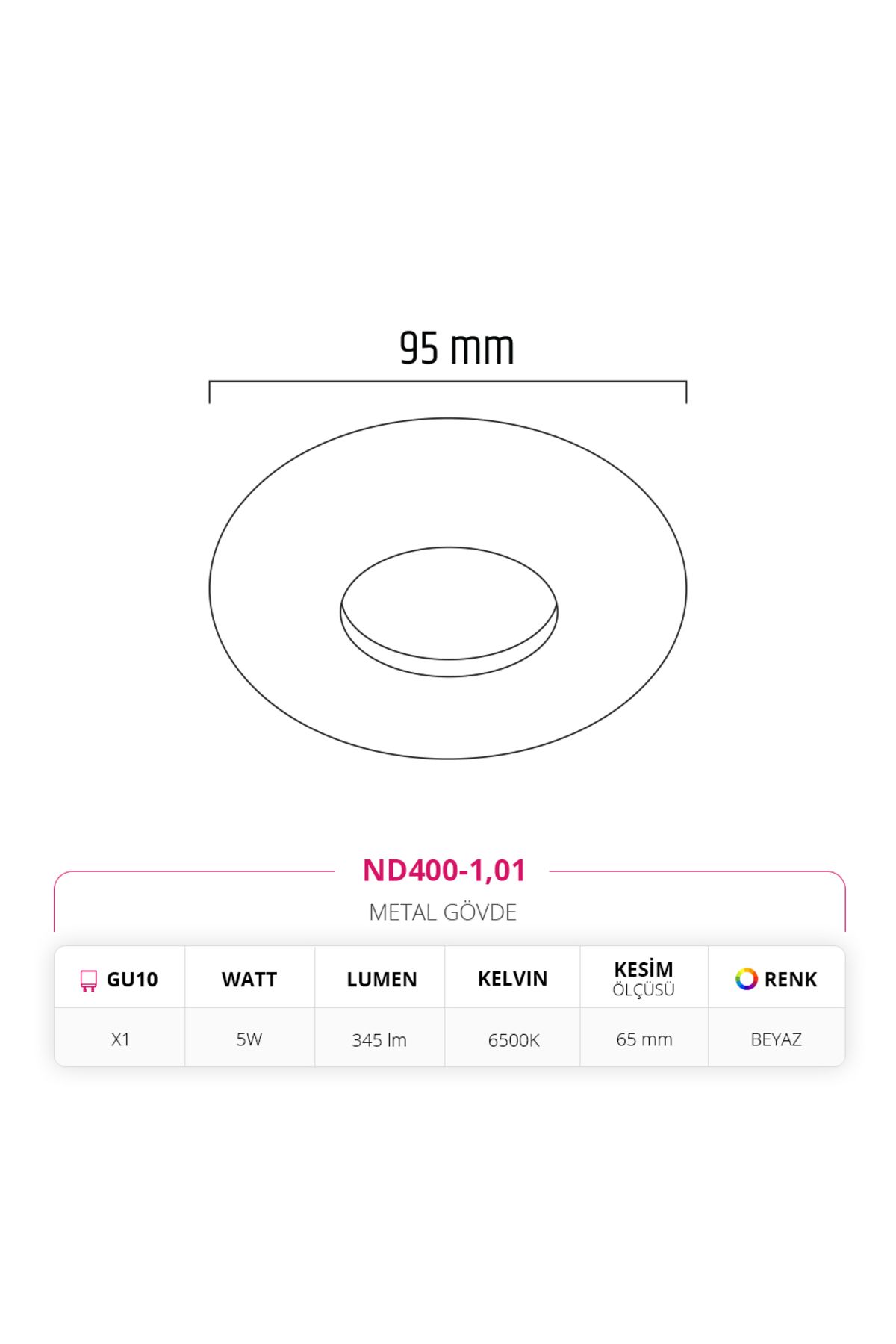The width and height of the screenshot is (896, 1344).
Task: Select the 5W value cell
Action: (x=249, y=1039)
